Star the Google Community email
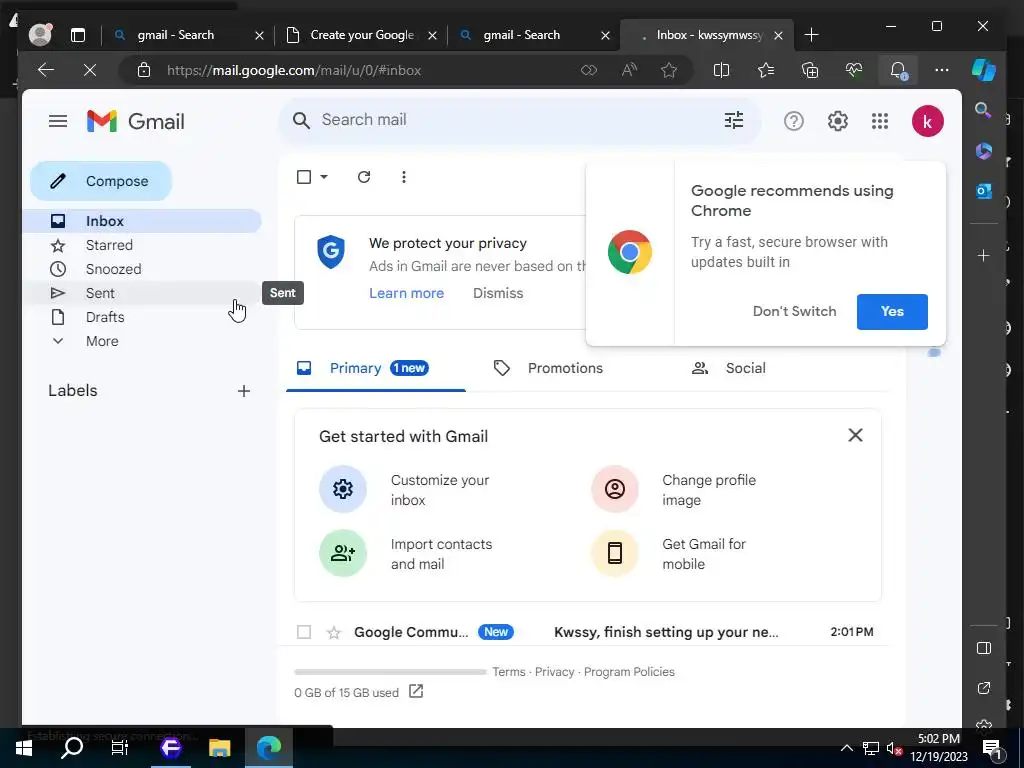The height and width of the screenshot is (768, 1024). tap(334, 632)
